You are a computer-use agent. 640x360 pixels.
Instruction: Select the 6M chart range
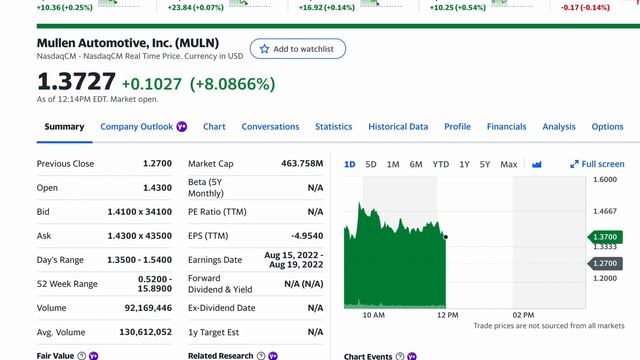(x=416, y=164)
